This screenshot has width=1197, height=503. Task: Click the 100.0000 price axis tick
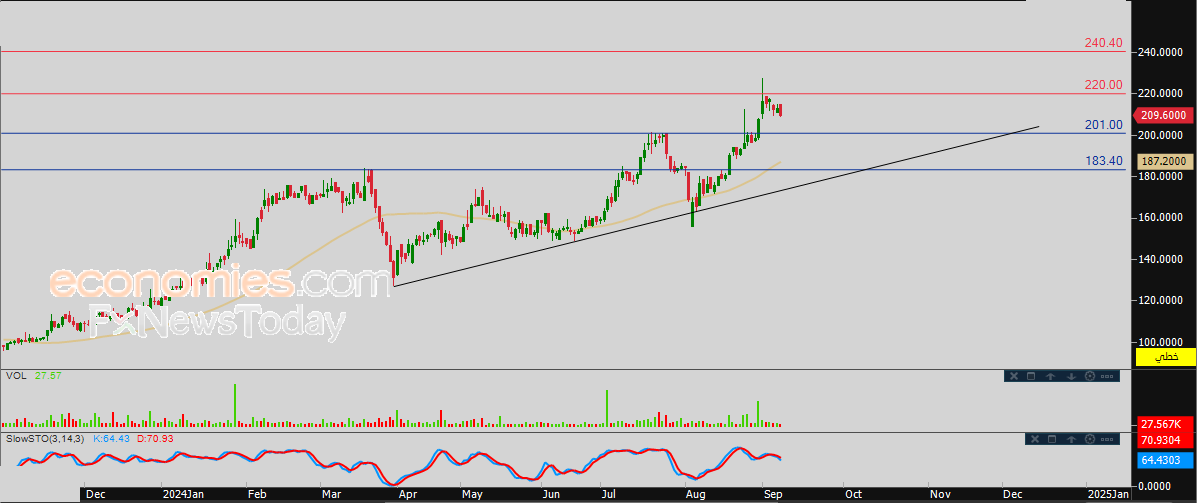coord(1162,342)
